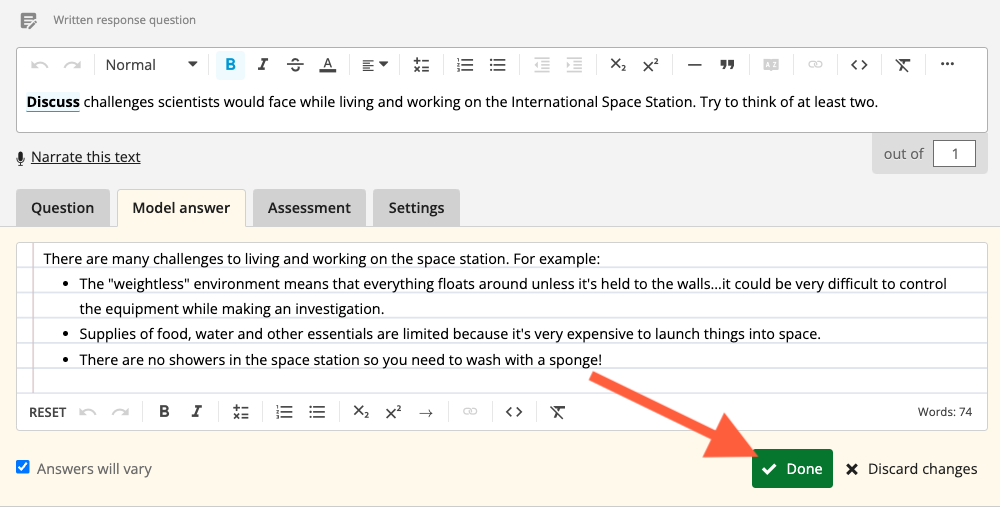
Task: Click the Narrate this text link
Action: [85, 157]
